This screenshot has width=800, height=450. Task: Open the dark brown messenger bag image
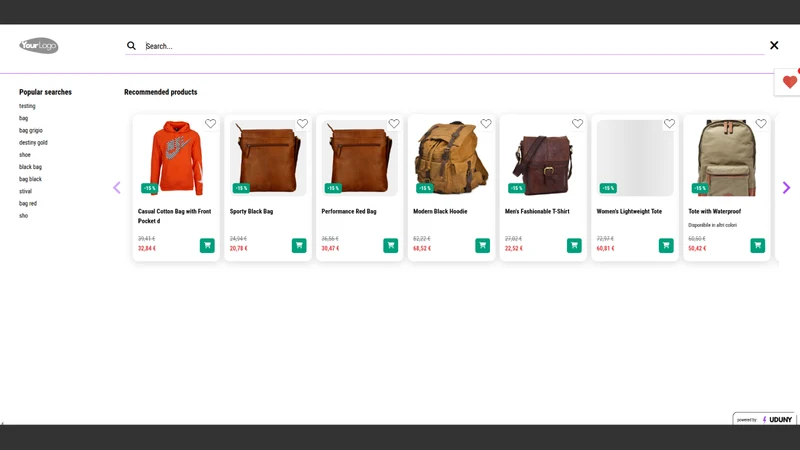[x=543, y=158]
